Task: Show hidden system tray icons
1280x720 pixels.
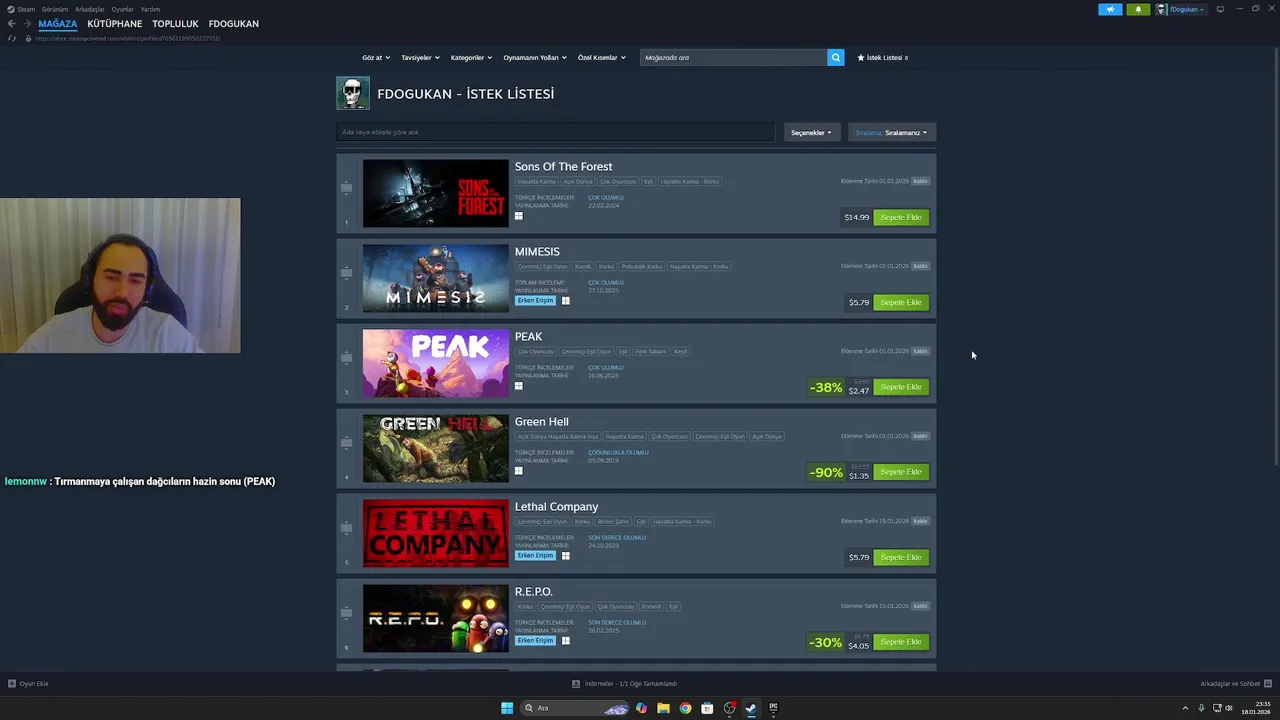Action: (1186, 708)
